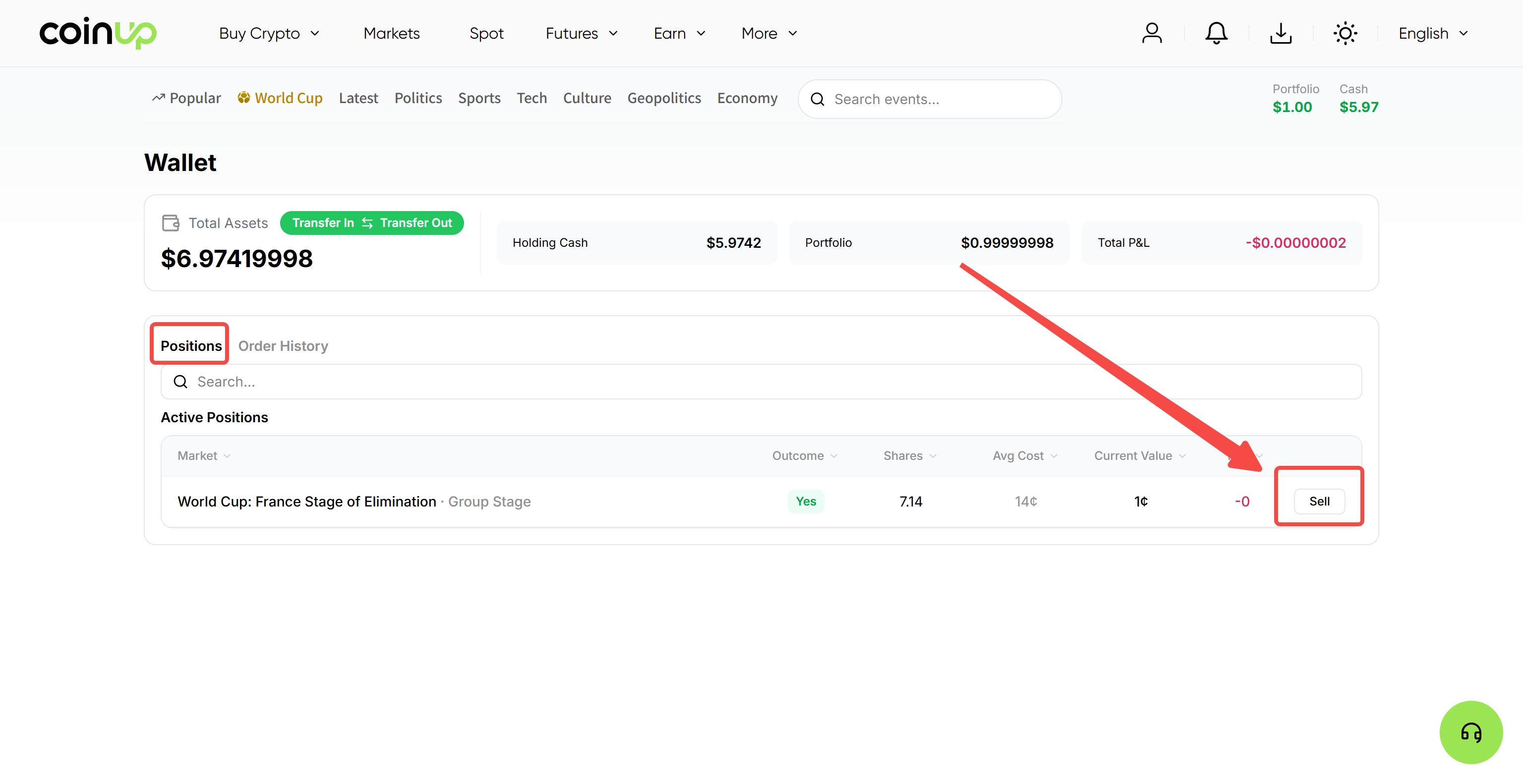Expand the More dropdown menu
The width and height of the screenshot is (1523, 784).
[769, 33]
